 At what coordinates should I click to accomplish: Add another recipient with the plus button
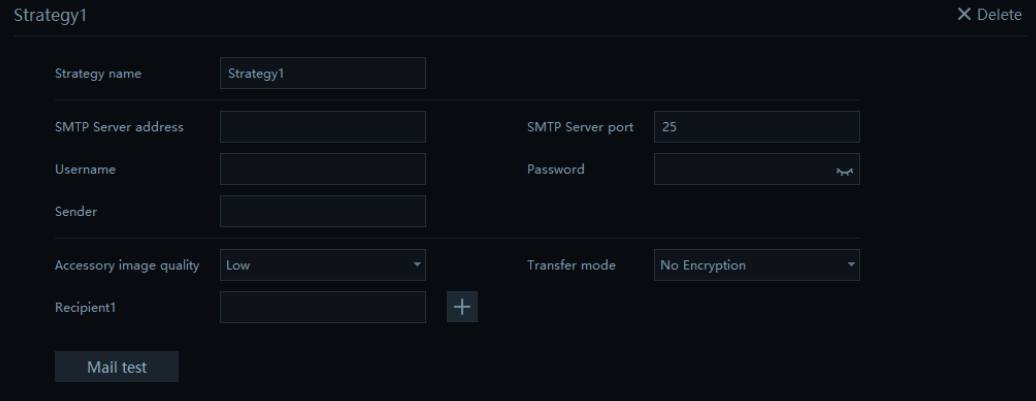tap(462, 307)
